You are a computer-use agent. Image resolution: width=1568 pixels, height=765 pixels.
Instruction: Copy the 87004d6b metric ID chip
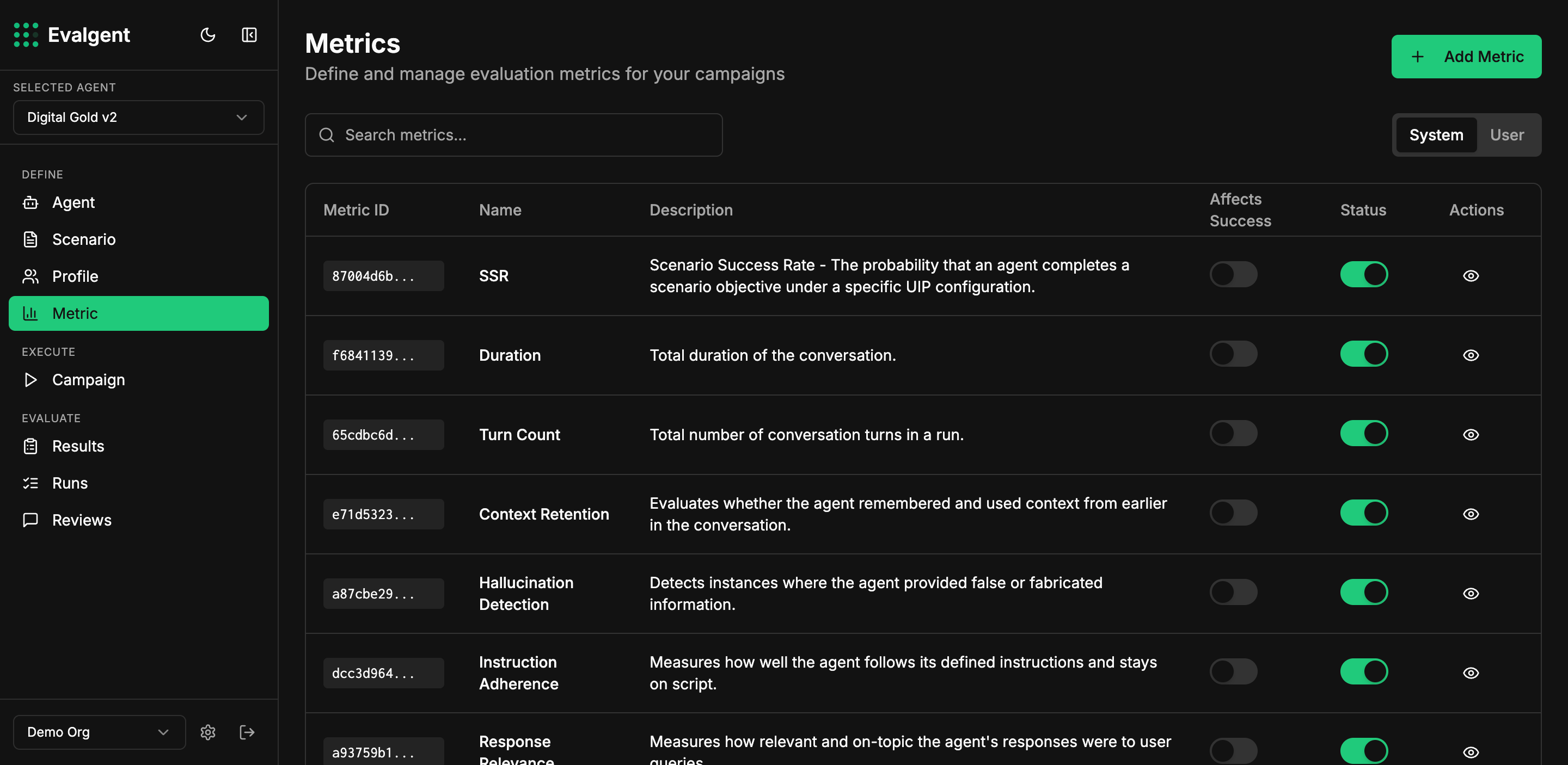(383, 276)
